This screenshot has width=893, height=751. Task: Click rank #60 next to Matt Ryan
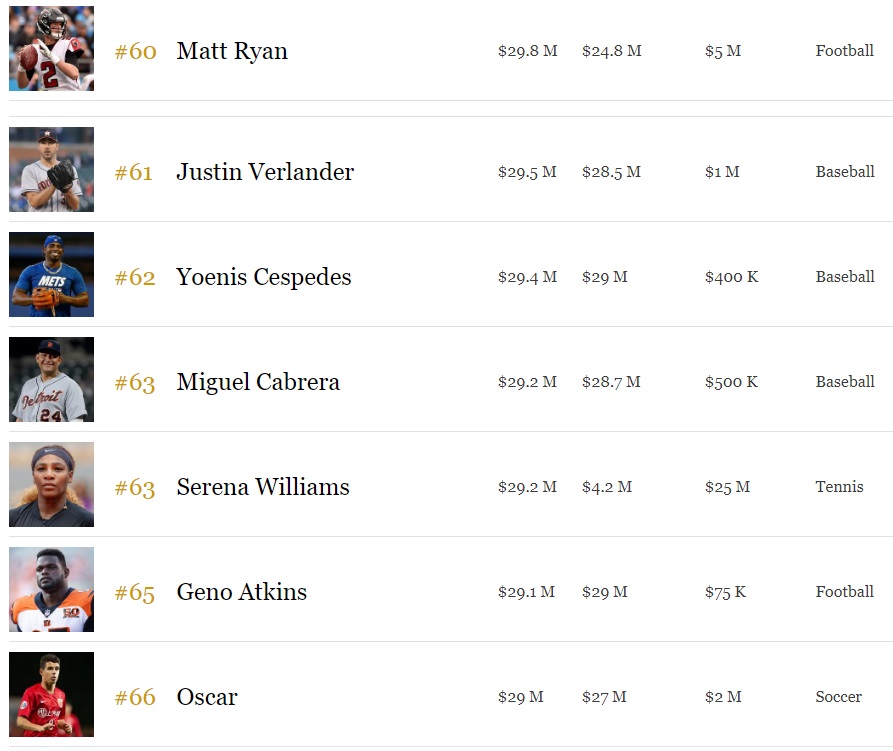tap(136, 52)
